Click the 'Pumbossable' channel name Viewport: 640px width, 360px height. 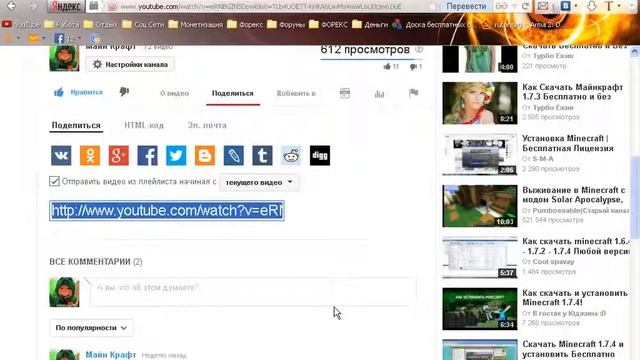581,210
